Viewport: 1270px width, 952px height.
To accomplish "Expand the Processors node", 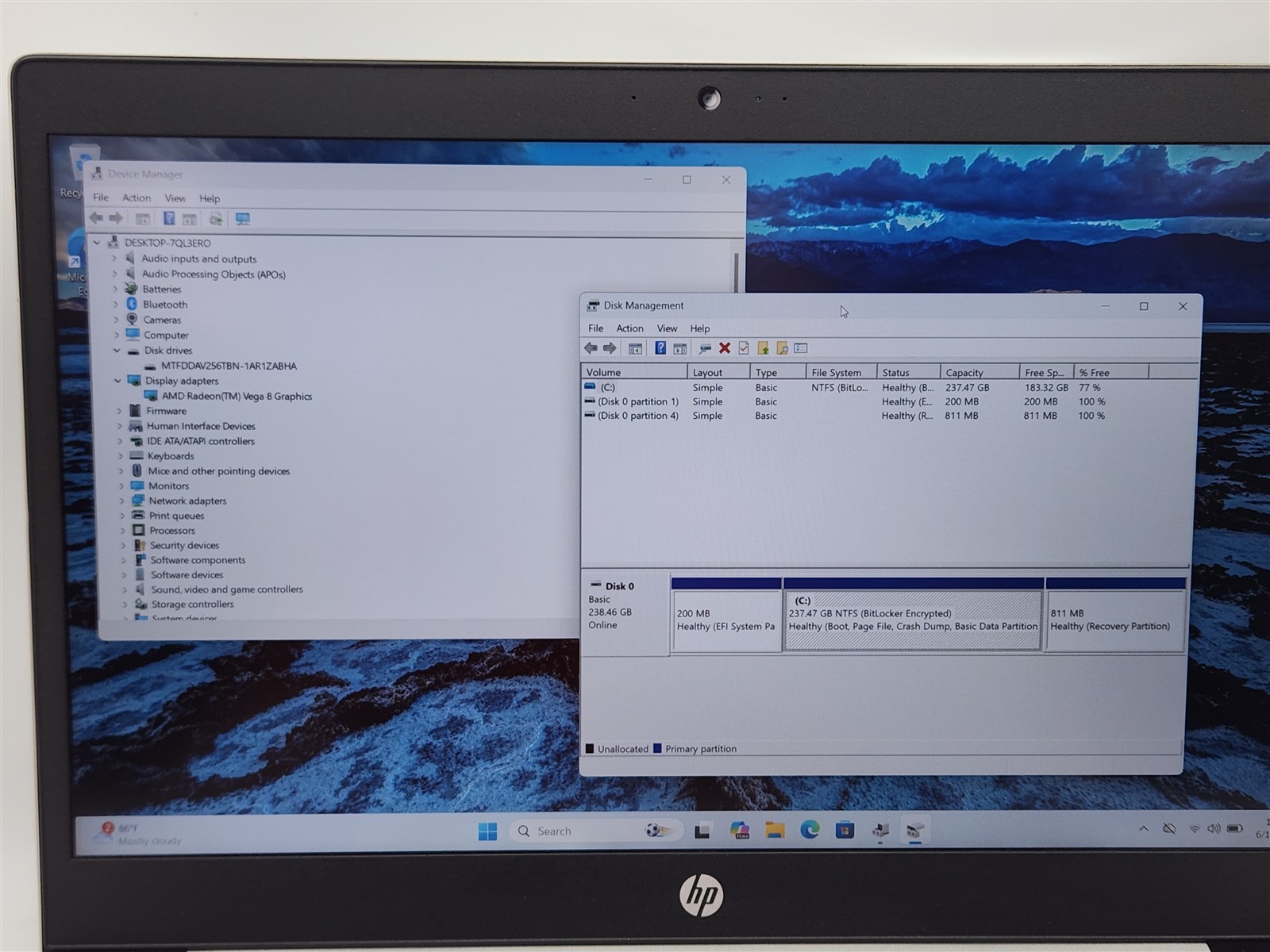I will point(122,531).
